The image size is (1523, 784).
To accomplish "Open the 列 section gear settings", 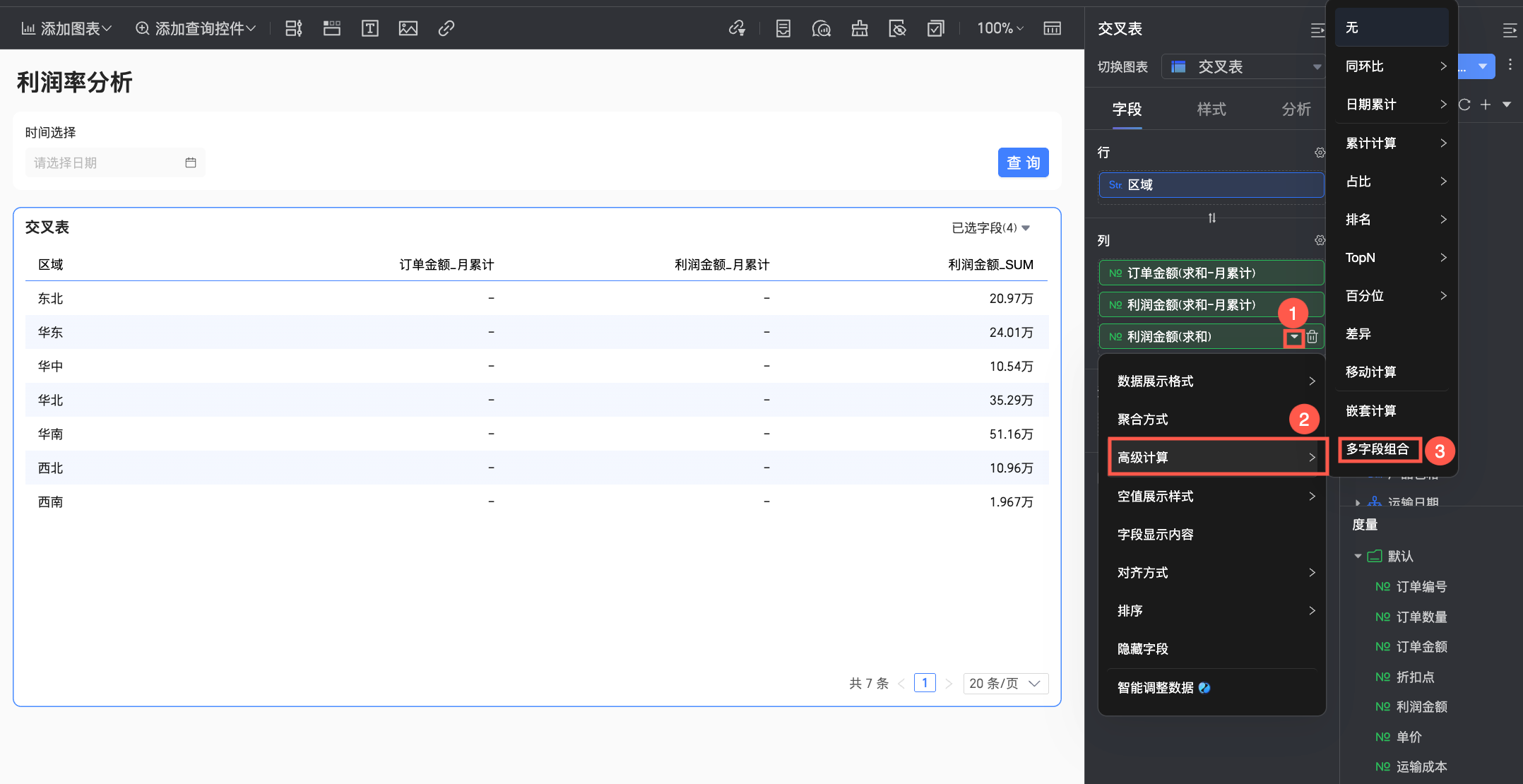I will point(1319,240).
